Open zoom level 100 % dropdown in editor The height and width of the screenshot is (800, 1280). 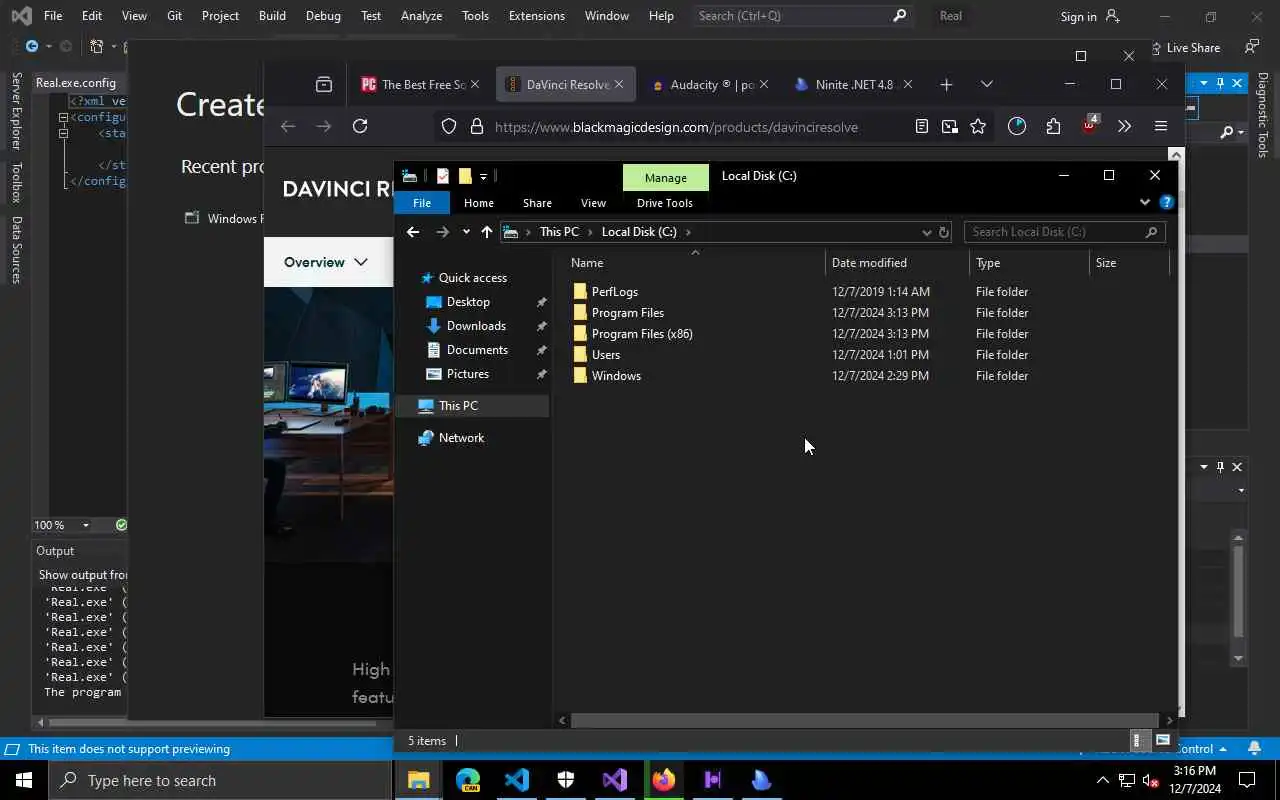tap(85, 525)
